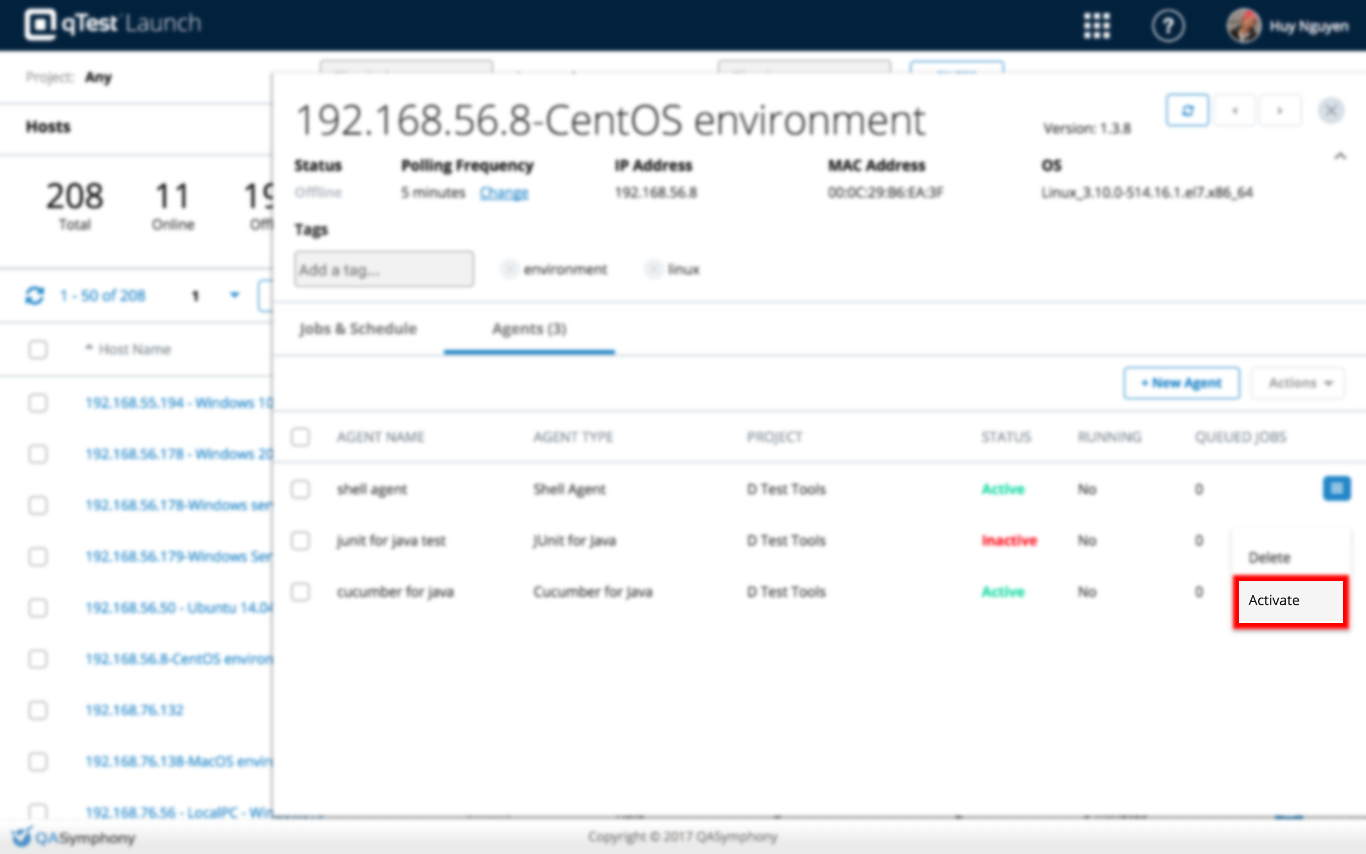
Task: Go to the next host
Action: pyautogui.click(x=1280, y=110)
